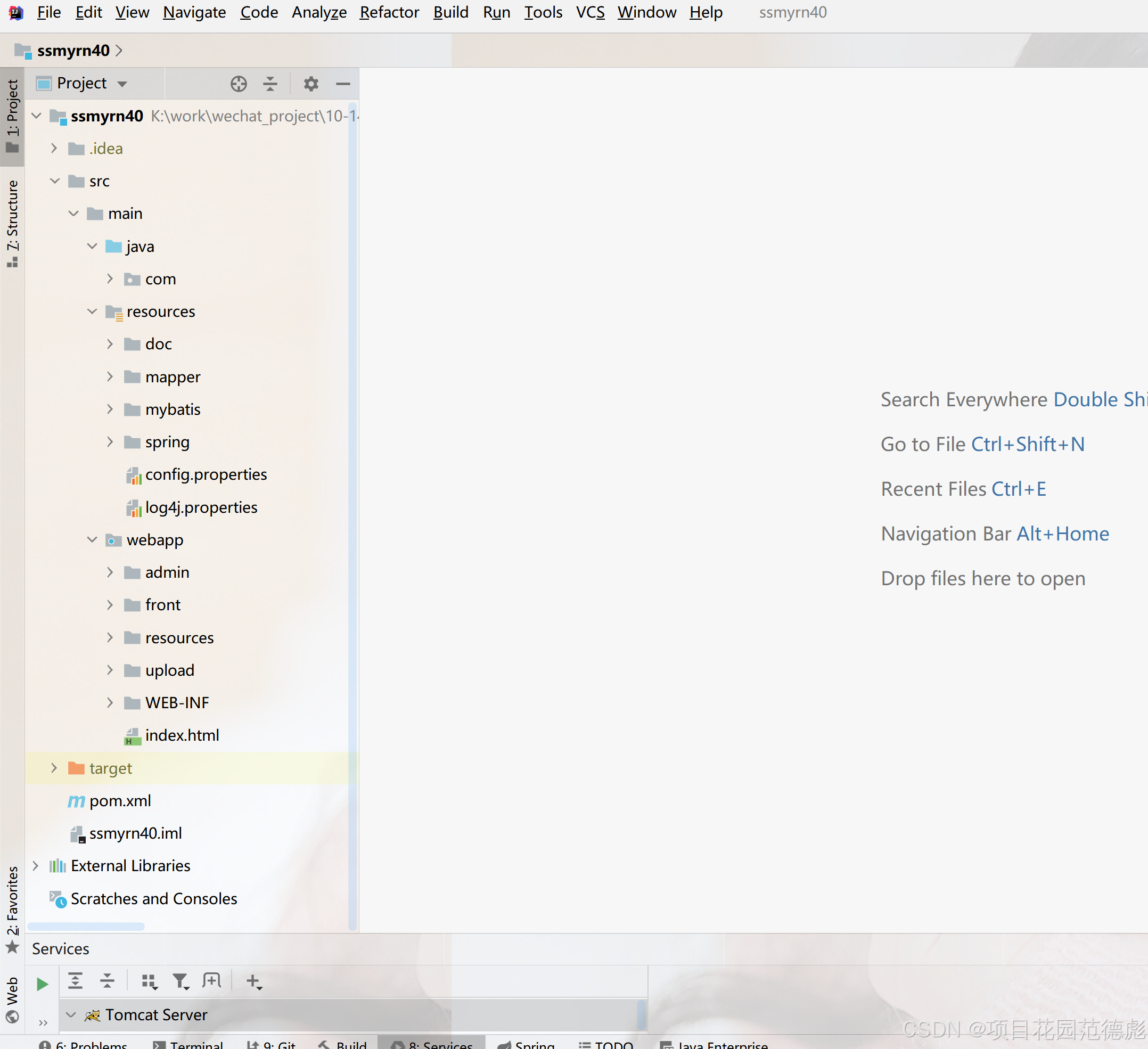Click the locate/select opened file crosshair icon
The width and height of the screenshot is (1148, 1049).
[239, 84]
